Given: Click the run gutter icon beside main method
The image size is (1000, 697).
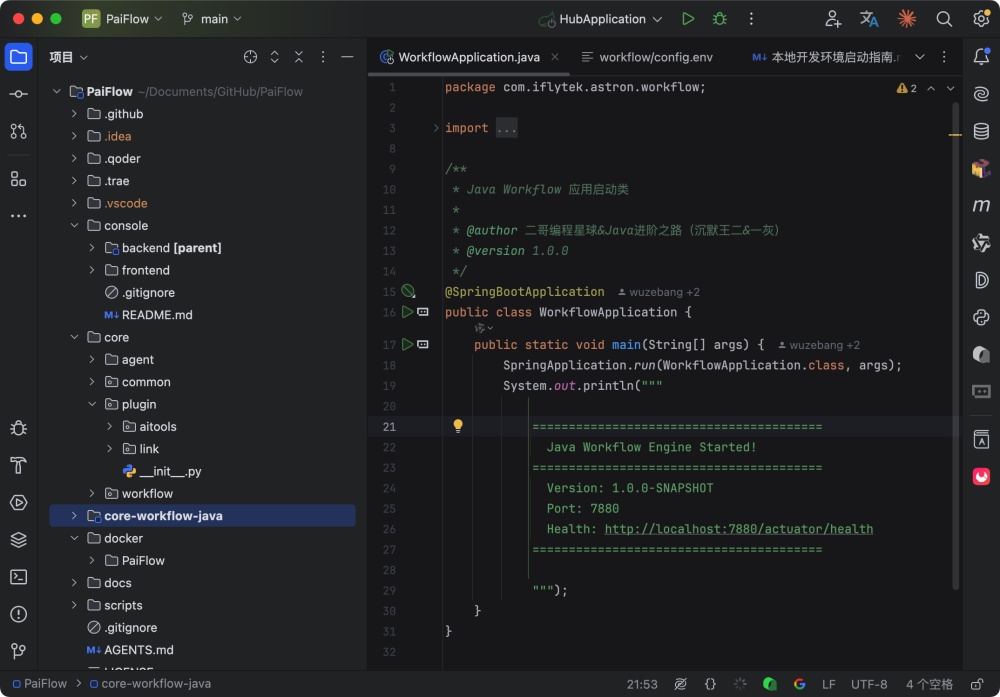Looking at the screenshot, I should 407,344.
